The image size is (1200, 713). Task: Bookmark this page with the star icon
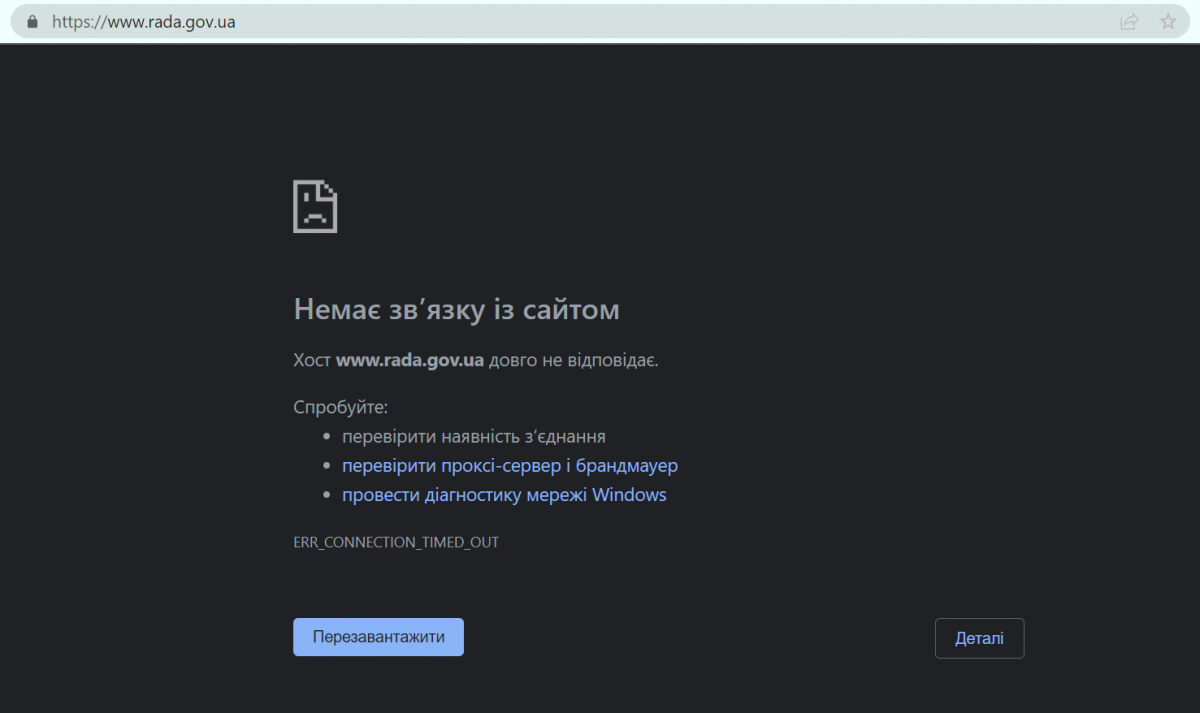coord(1167,21)
